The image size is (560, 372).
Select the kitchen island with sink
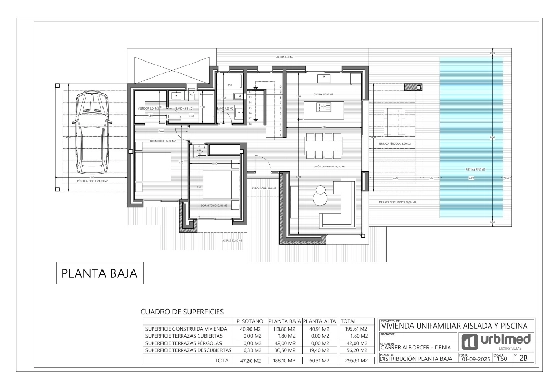tap(324, 110)
